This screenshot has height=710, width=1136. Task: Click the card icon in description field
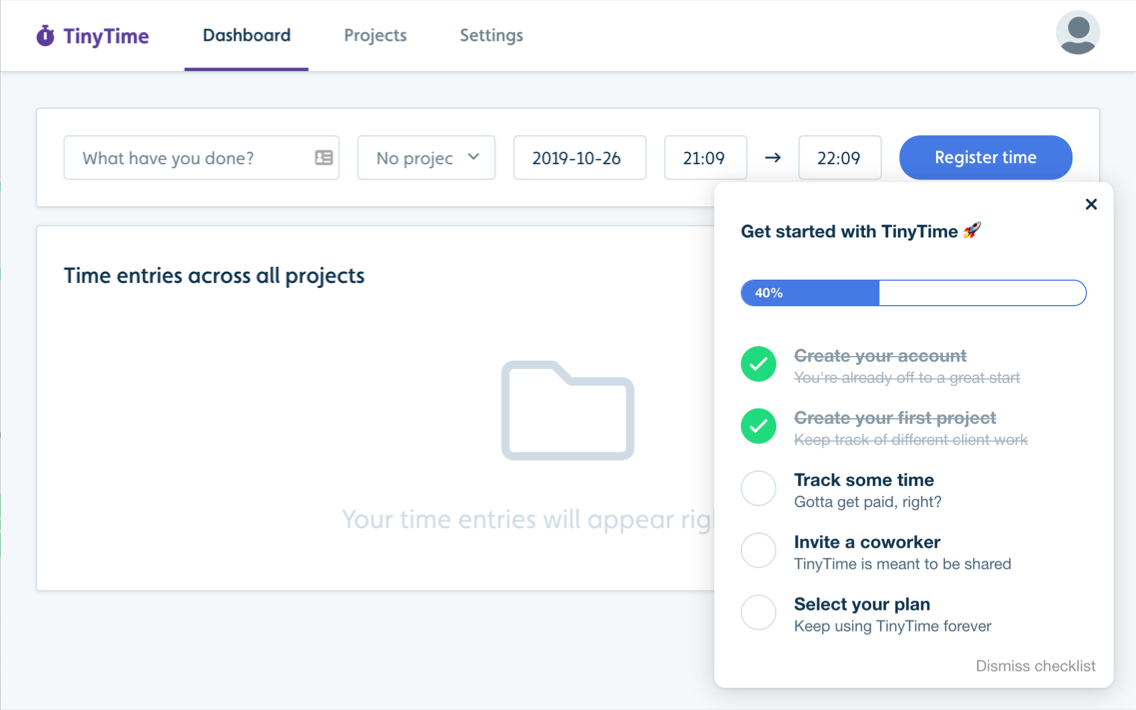pos(324,157)
